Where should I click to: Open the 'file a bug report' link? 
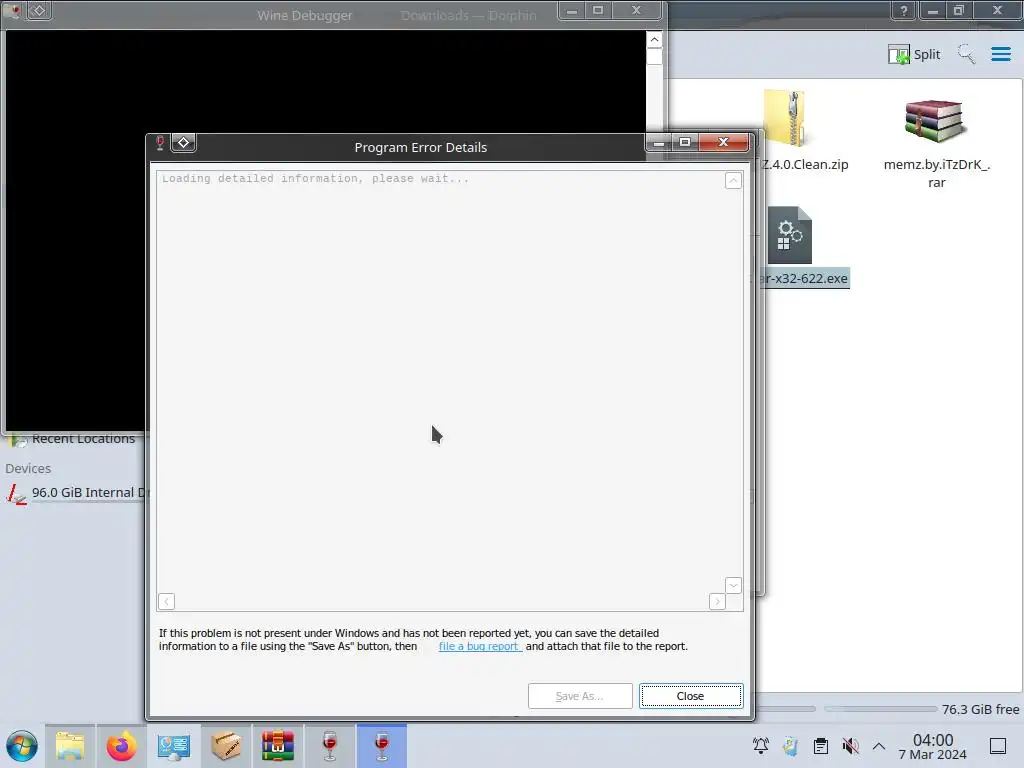click(x=479, y=646)
